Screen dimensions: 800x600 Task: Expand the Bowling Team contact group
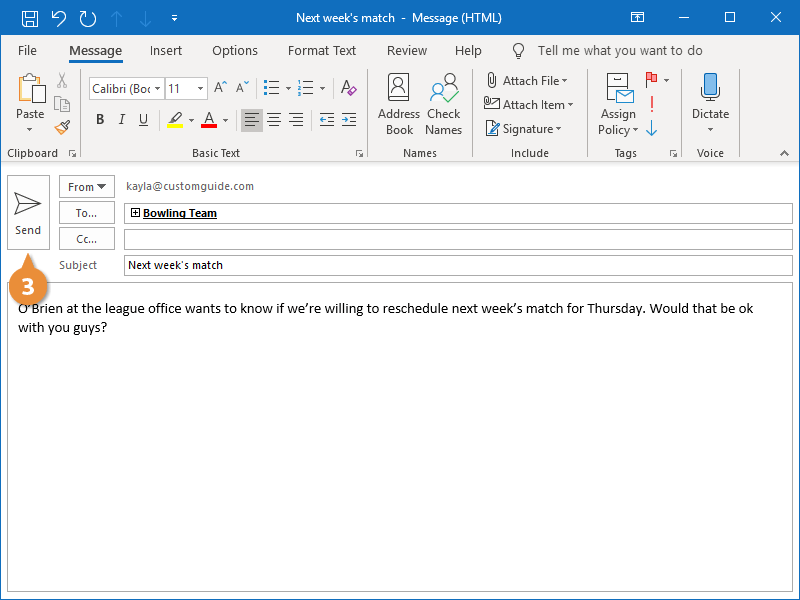tap(135, 213)
